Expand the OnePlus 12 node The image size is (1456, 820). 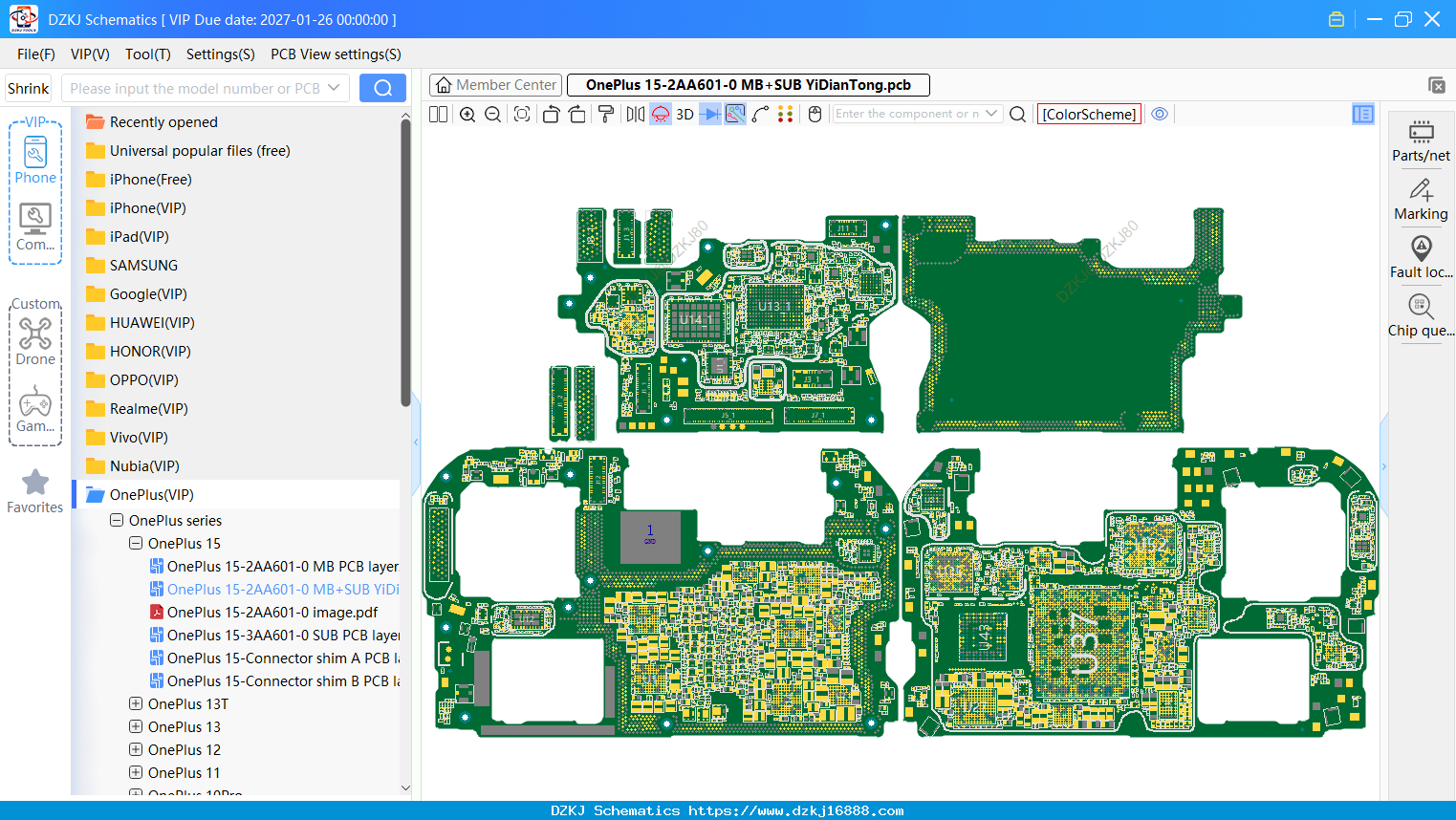coord(136,750)
